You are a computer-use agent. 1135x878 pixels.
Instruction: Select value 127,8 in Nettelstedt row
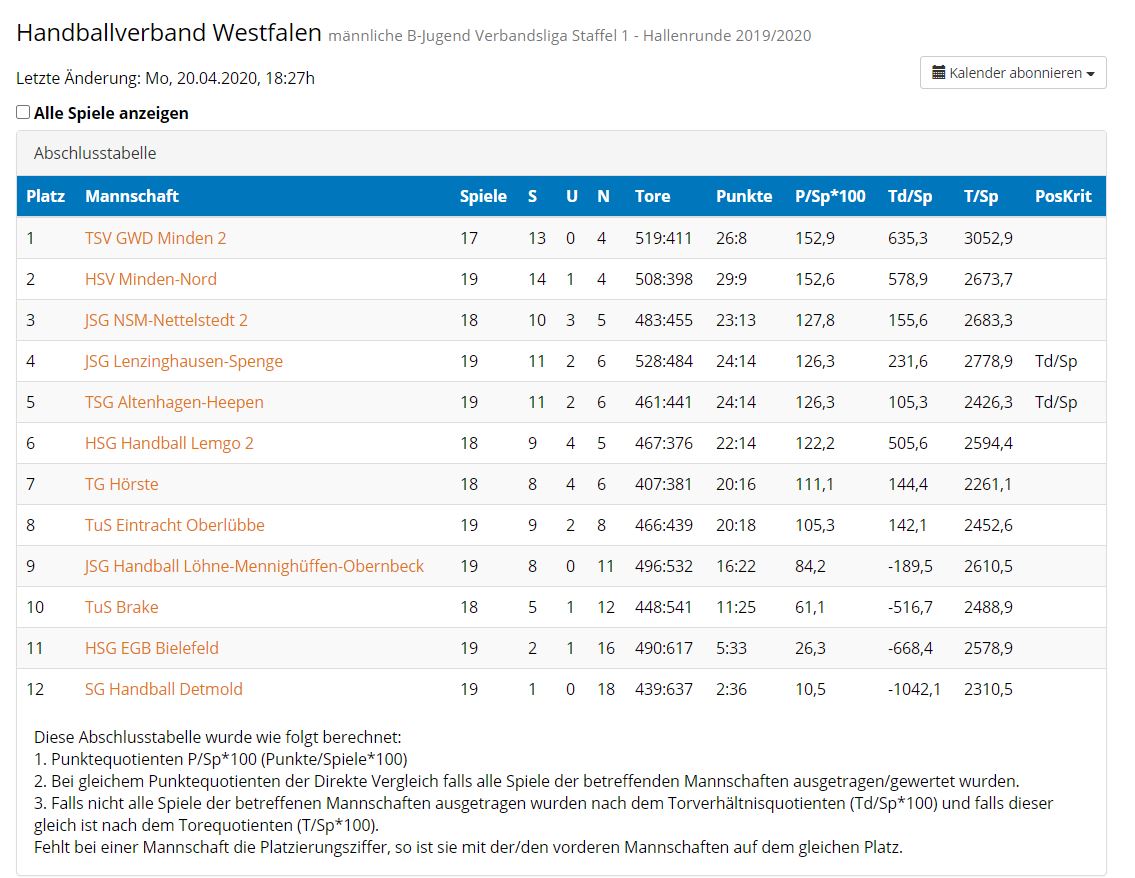[x=814, y=320]
